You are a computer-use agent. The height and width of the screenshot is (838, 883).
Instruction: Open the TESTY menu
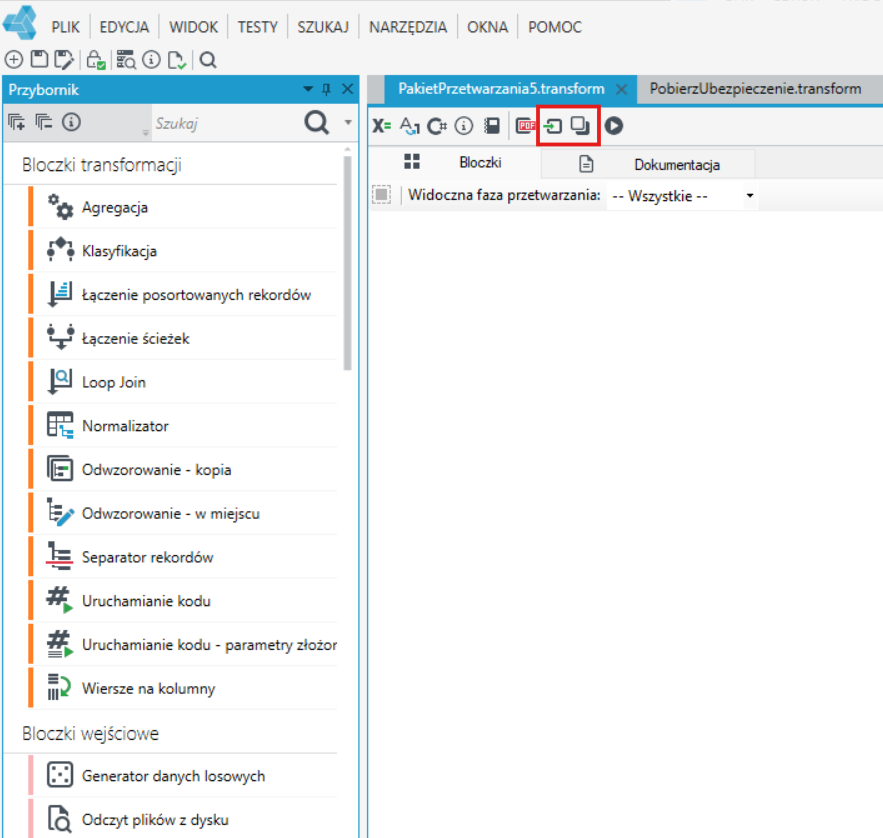pos(257,27)
